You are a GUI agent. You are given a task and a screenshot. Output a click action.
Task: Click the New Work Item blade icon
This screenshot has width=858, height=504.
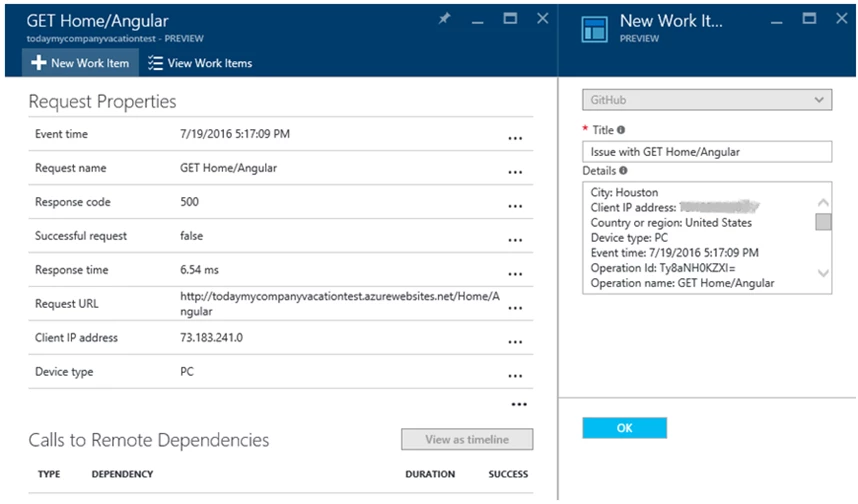(x=594, y=29)
